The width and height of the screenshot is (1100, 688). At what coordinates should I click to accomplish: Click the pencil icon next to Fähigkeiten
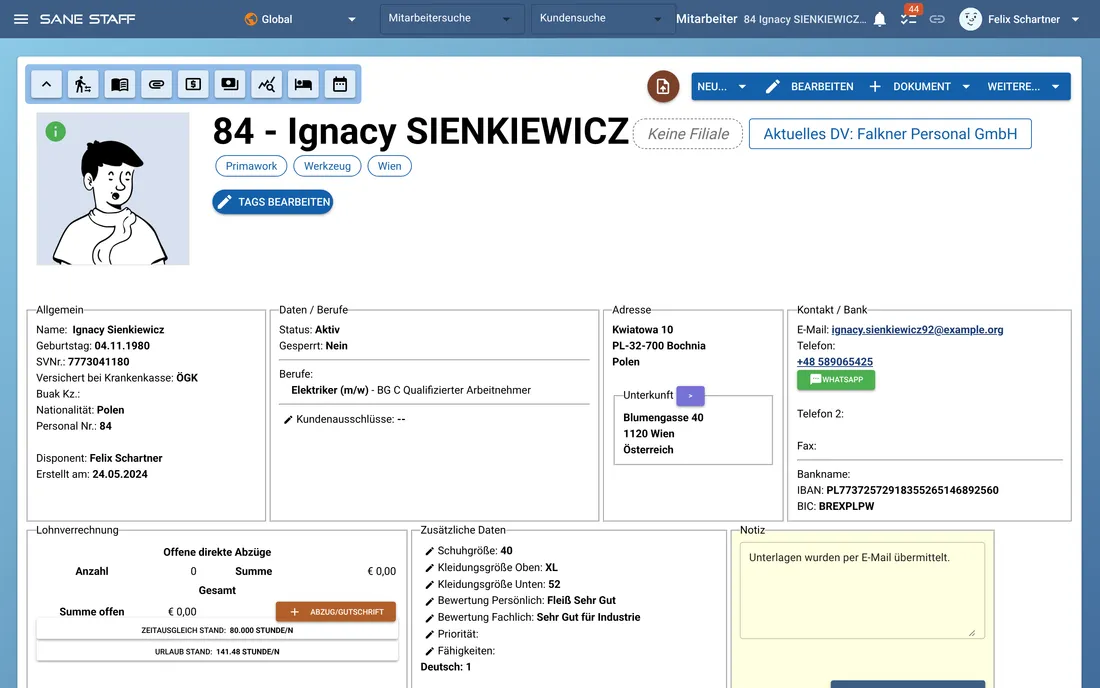pyautogui.click(x=429, y=652)
